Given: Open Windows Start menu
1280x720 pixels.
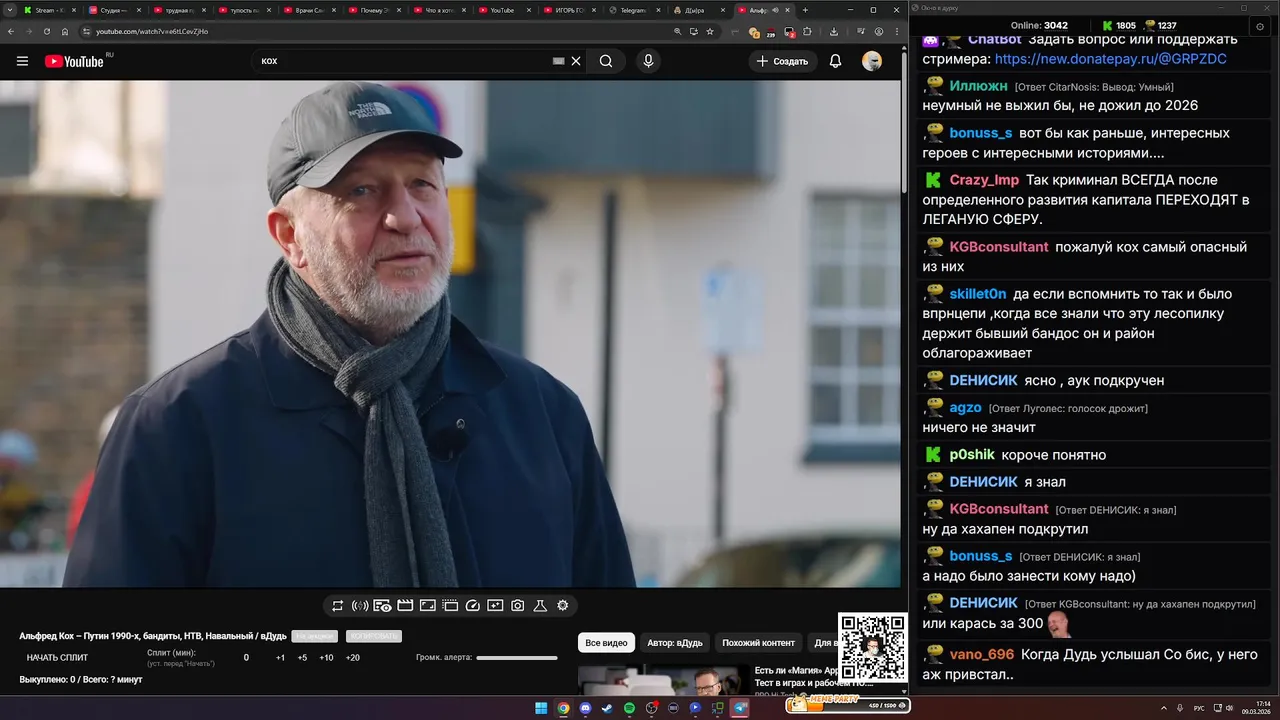Looking at the screenshot, I should tap(541, 708).
